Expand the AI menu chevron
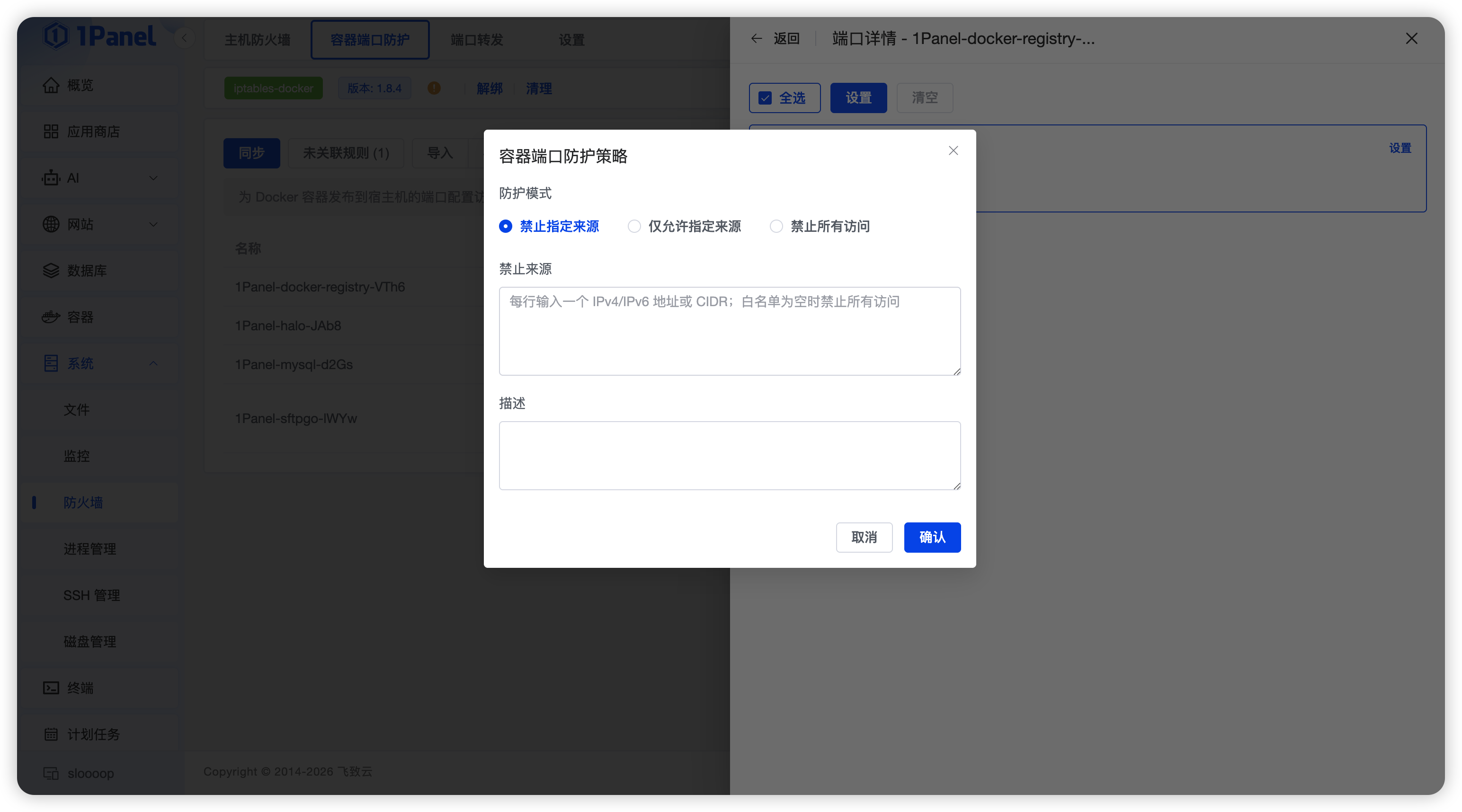The height and width of the screenshot is (812, 1462). click(x=153, y=178)
